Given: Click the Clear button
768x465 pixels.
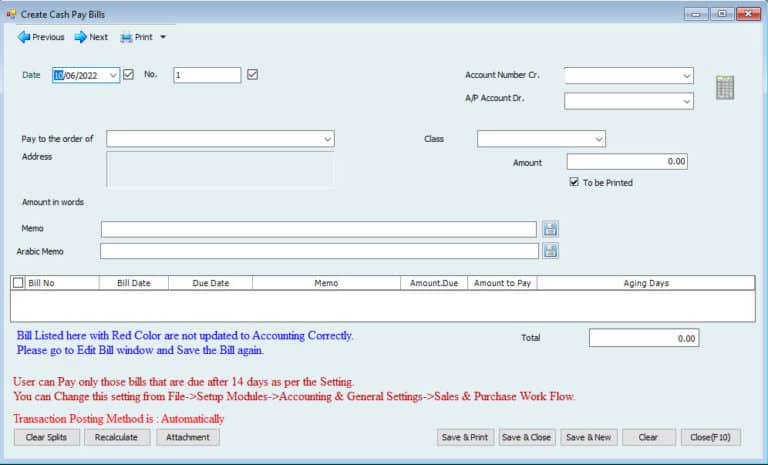Looking at the screenshot, I should 648,437.
